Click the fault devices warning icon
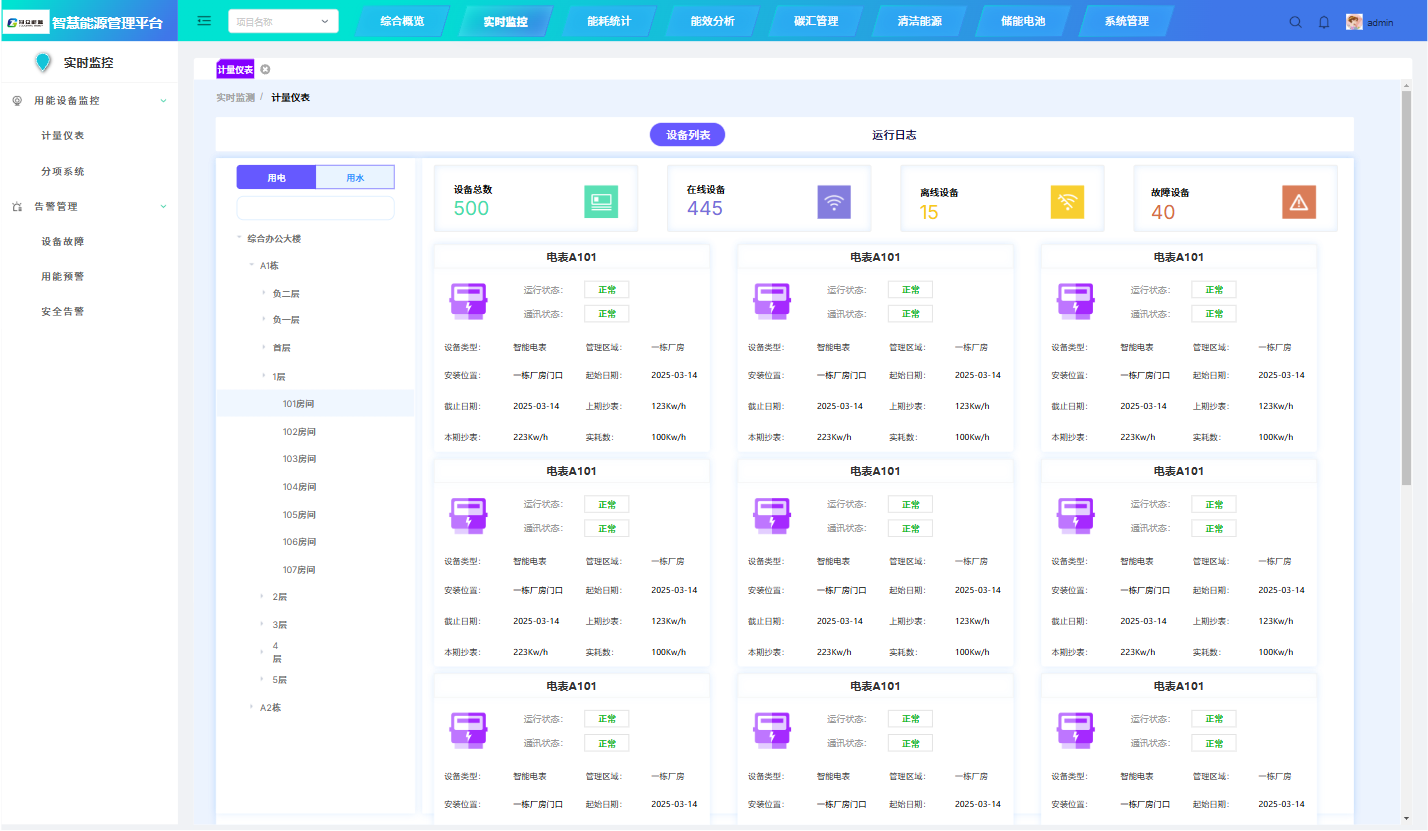Viewport: 1428px width, 831px height. tap(1299, 202)
